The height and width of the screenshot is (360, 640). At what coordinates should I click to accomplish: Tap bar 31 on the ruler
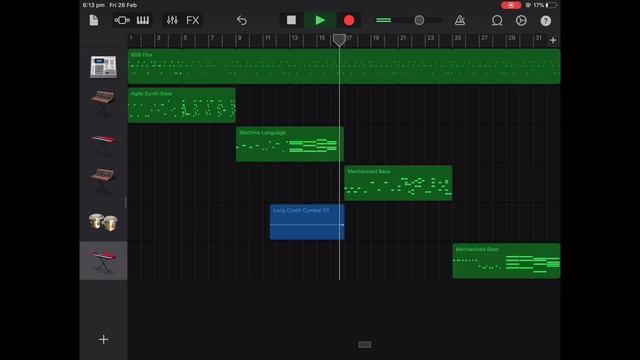[x=538, y=38]
